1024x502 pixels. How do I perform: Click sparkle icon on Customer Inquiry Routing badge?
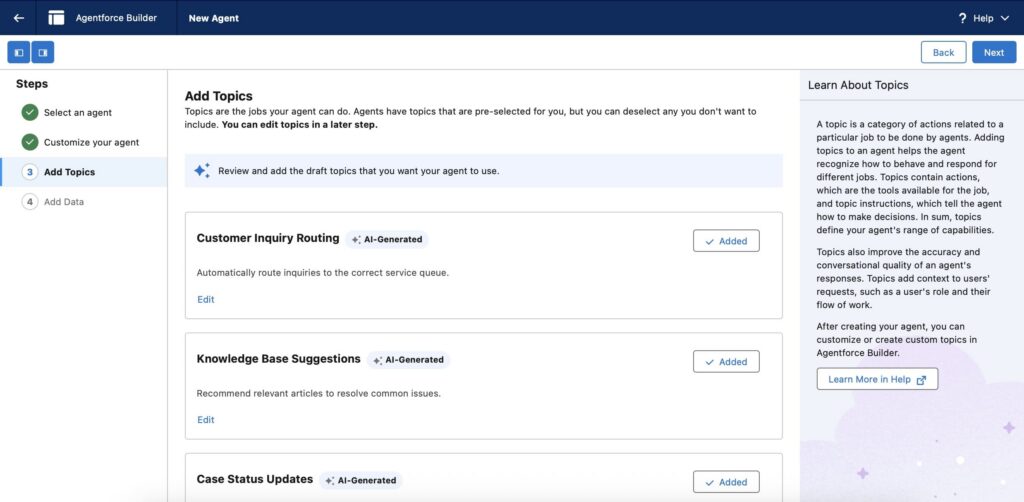(x=357, y=240)
